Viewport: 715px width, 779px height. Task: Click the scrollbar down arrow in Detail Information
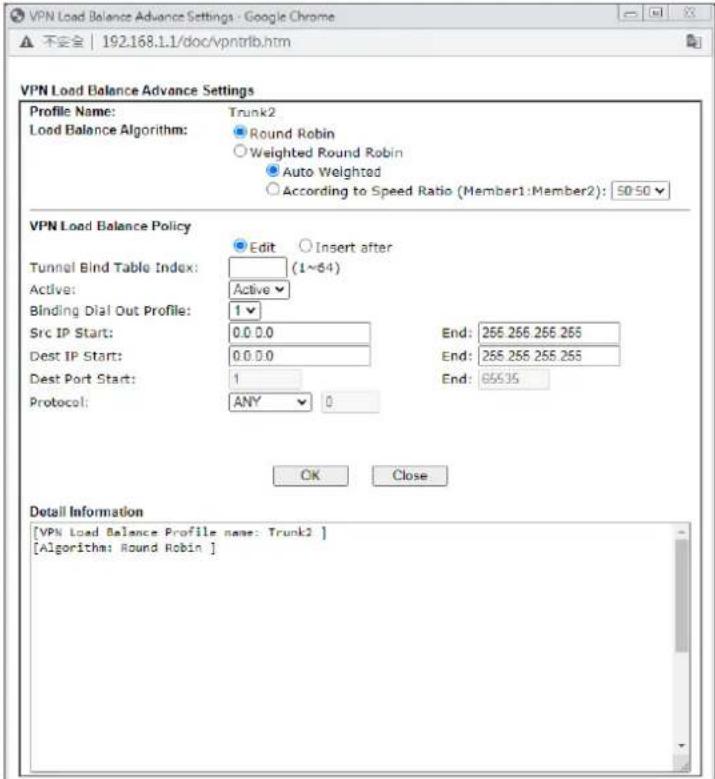(x=682, y=745)
